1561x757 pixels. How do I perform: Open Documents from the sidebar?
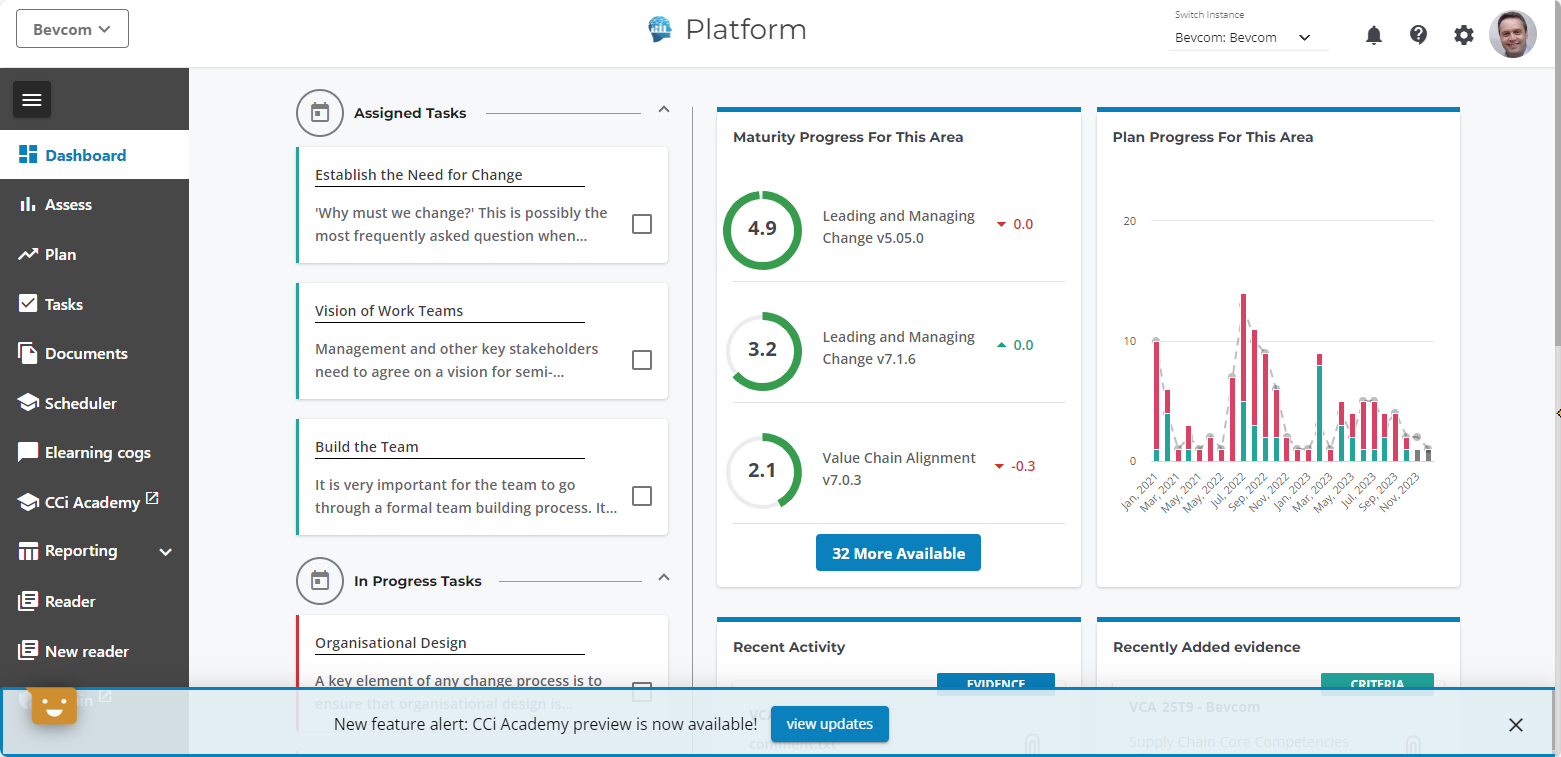94,353
